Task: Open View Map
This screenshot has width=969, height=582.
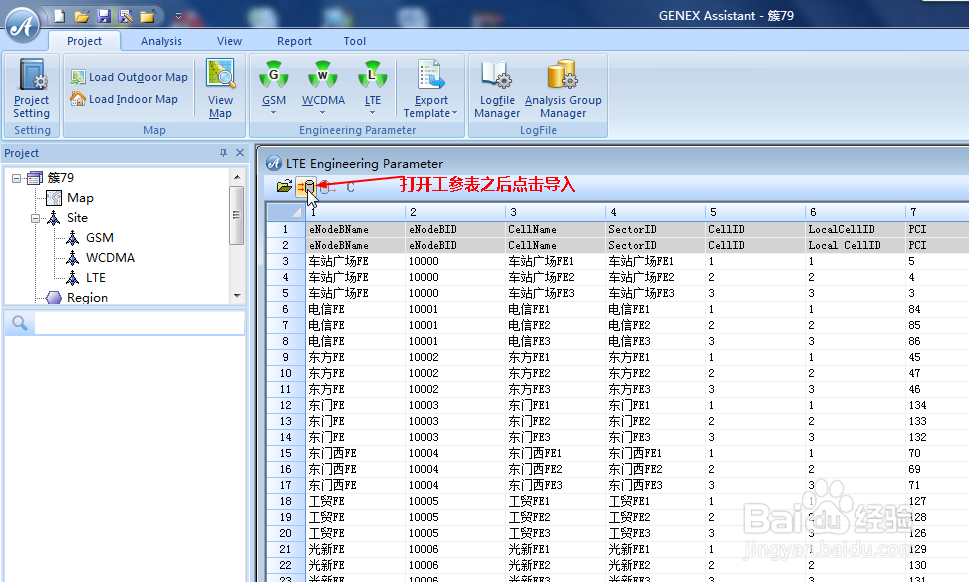Action: pyautogui.click(x=220, y=88)
